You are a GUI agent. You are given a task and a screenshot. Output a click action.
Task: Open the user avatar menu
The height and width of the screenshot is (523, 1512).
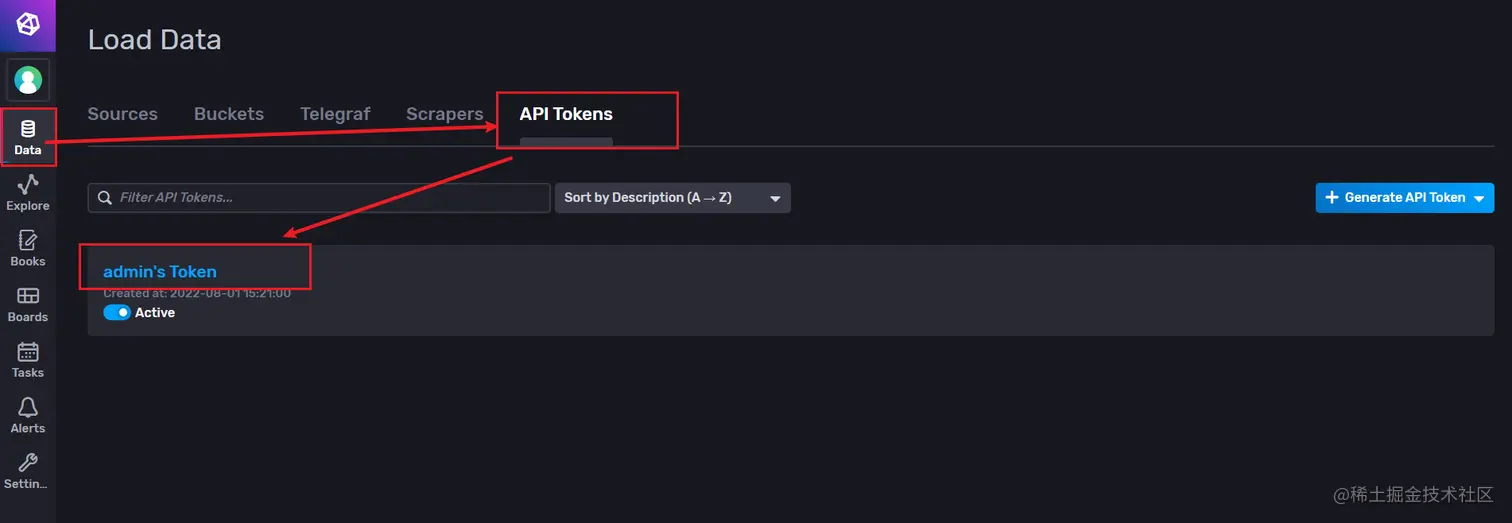click(x=28, y=80)
